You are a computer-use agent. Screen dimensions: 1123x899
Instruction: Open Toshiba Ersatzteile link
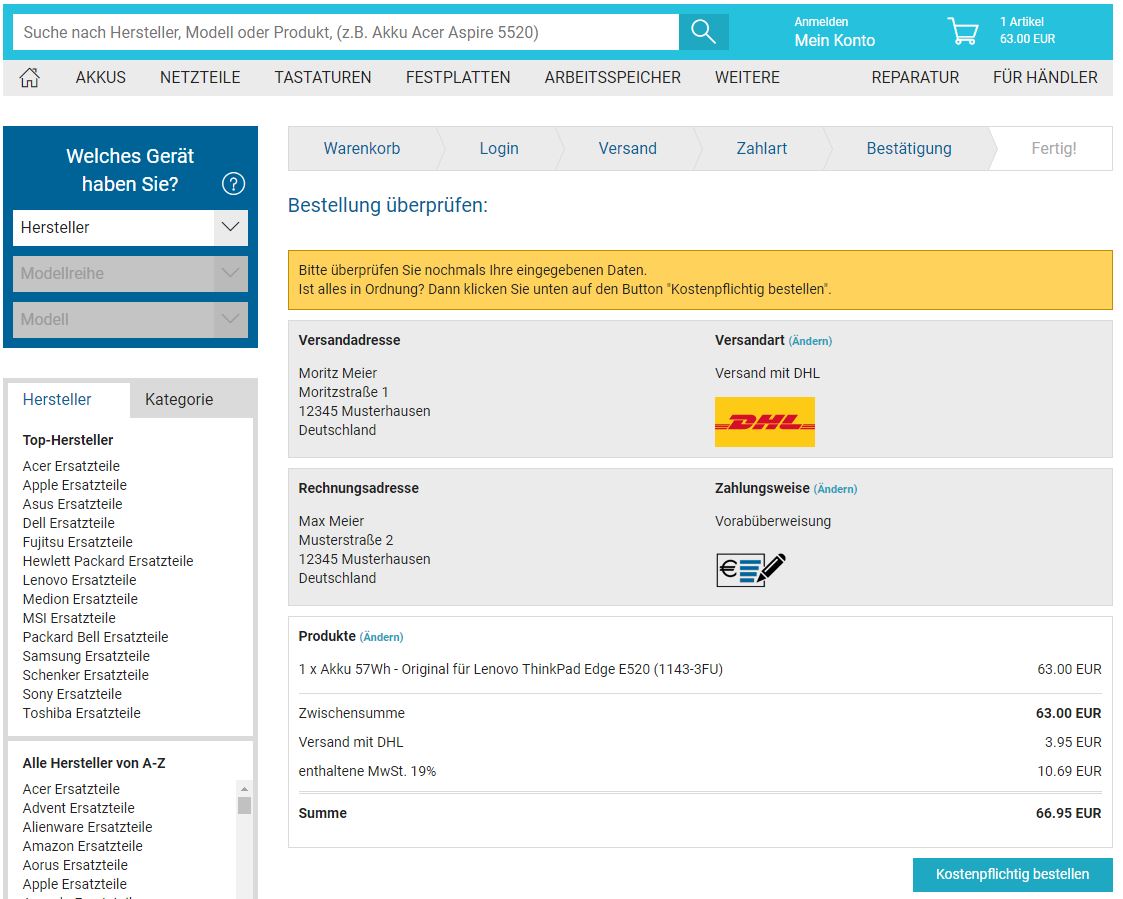[x=82, y=713]
